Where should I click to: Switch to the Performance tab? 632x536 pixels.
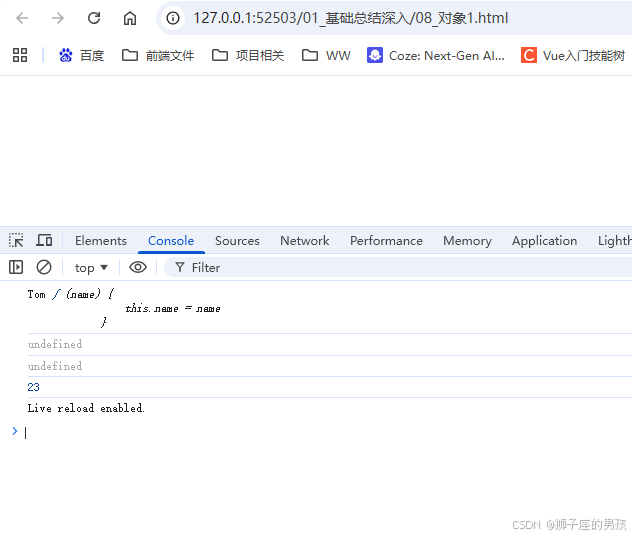click(386, 241)
